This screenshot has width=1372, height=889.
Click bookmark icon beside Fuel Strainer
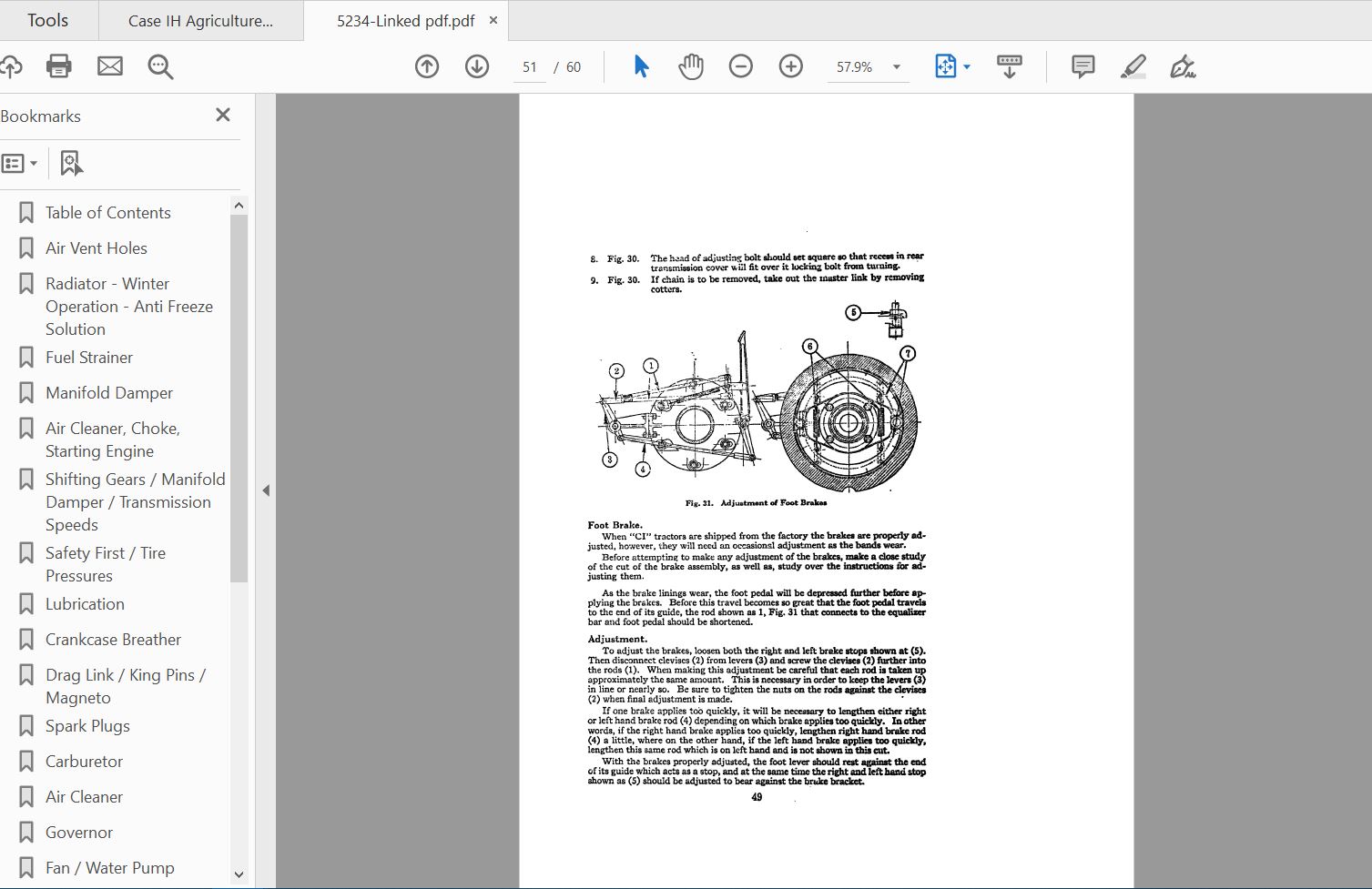[x=26, y=358]
